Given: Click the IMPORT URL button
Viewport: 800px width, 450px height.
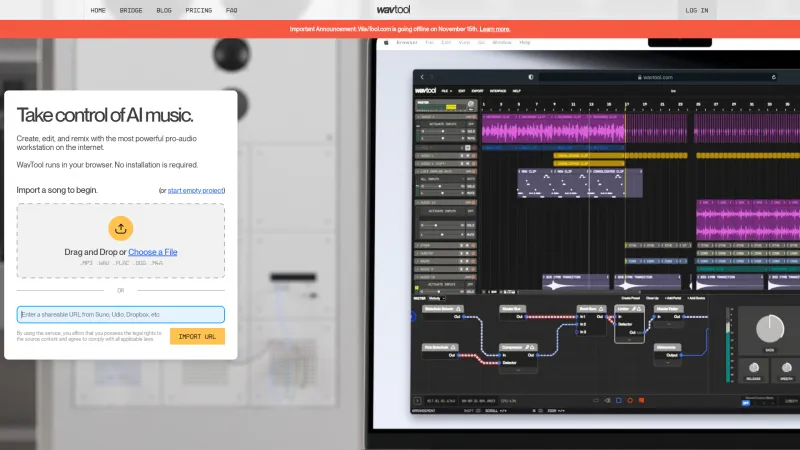Looking at the screenshot, I should coord(197,336).
